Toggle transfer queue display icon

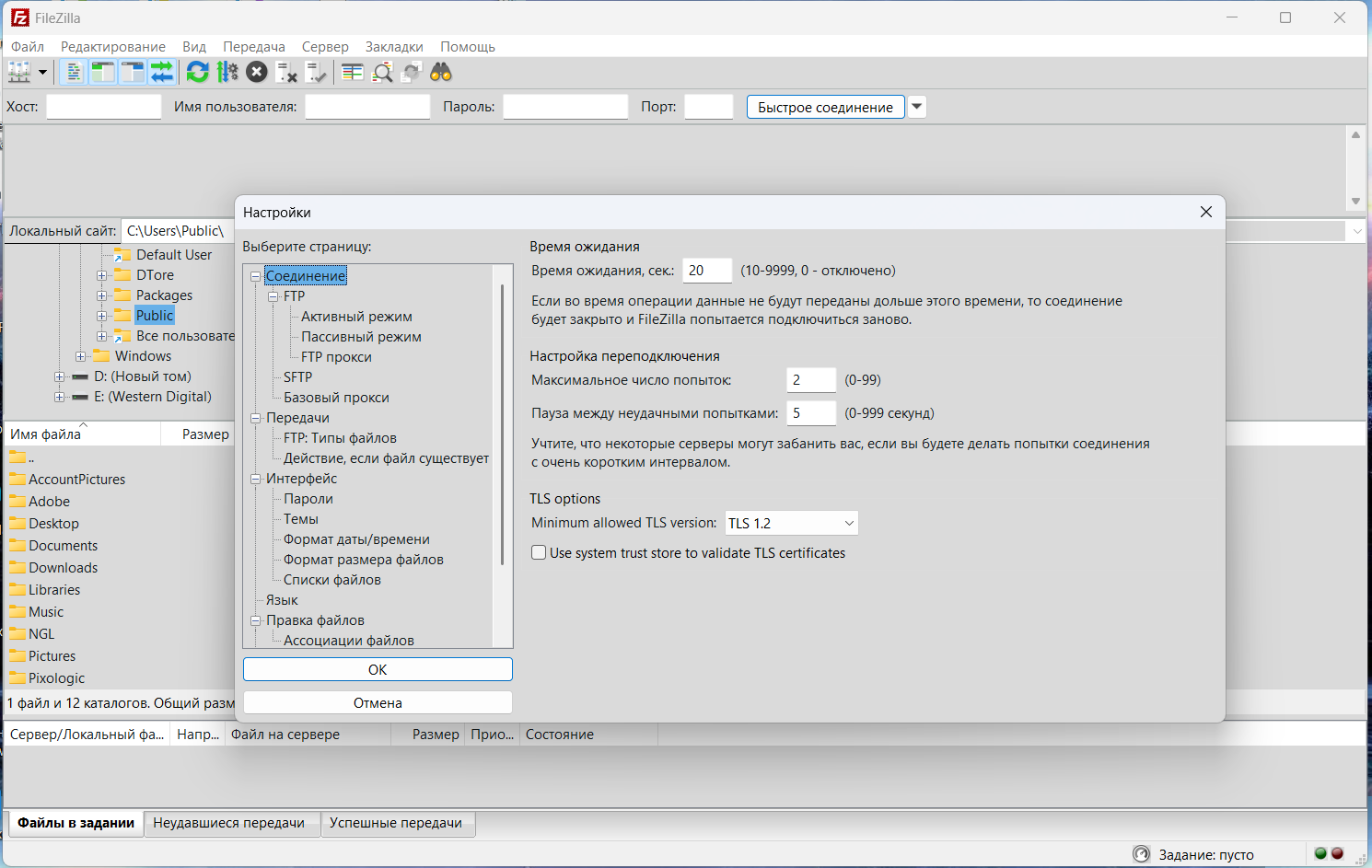coord(162,72)
